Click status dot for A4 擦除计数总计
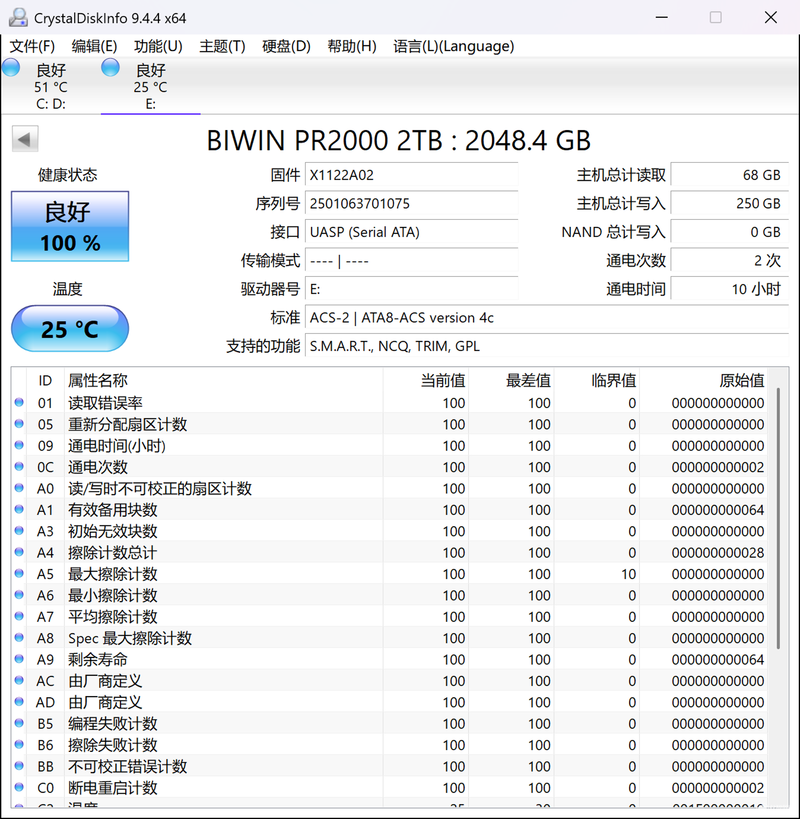The image size is (800, 819). [19, 552]
